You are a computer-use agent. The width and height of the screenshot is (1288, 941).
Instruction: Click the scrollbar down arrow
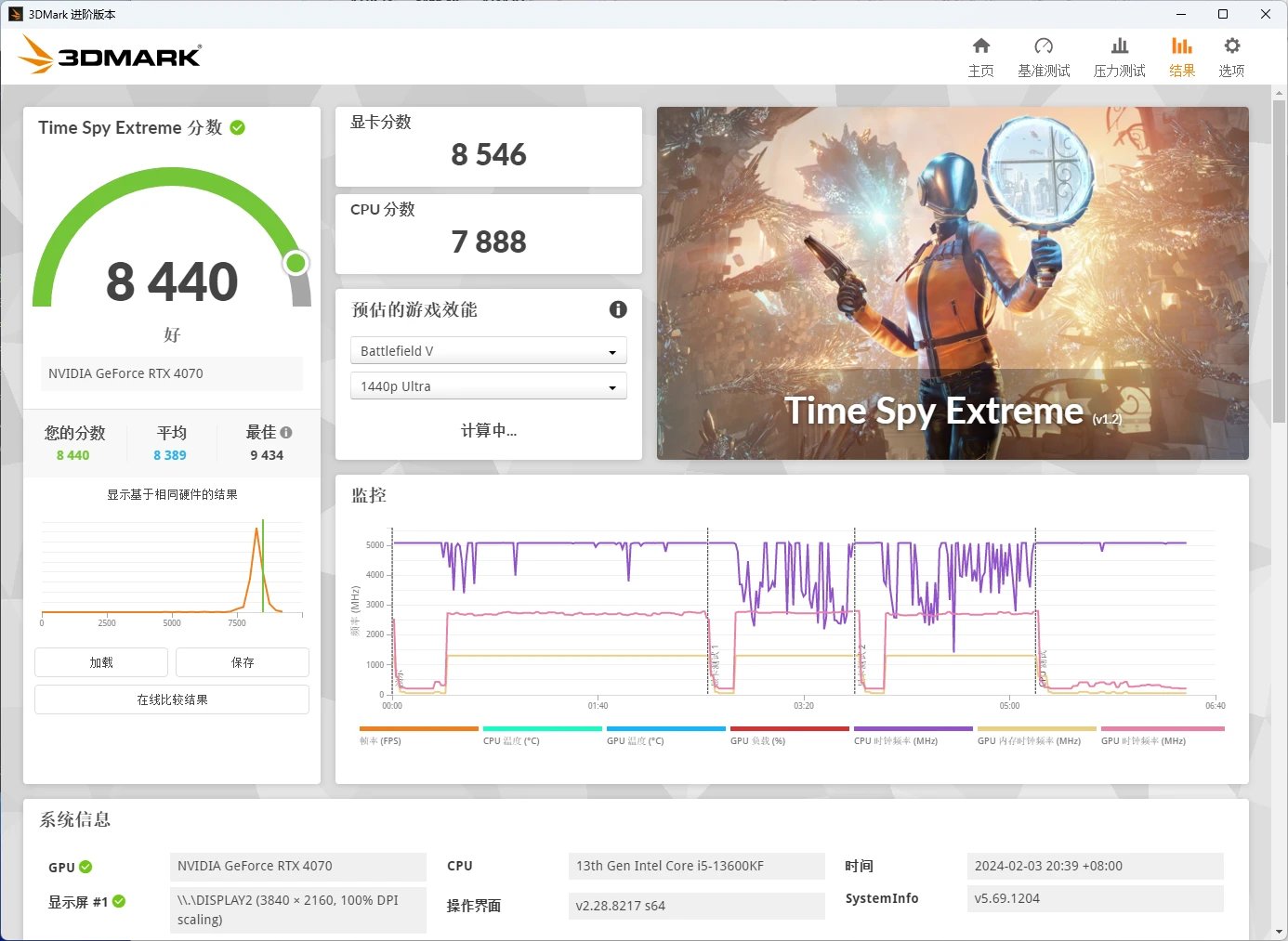pos(1280,931)
